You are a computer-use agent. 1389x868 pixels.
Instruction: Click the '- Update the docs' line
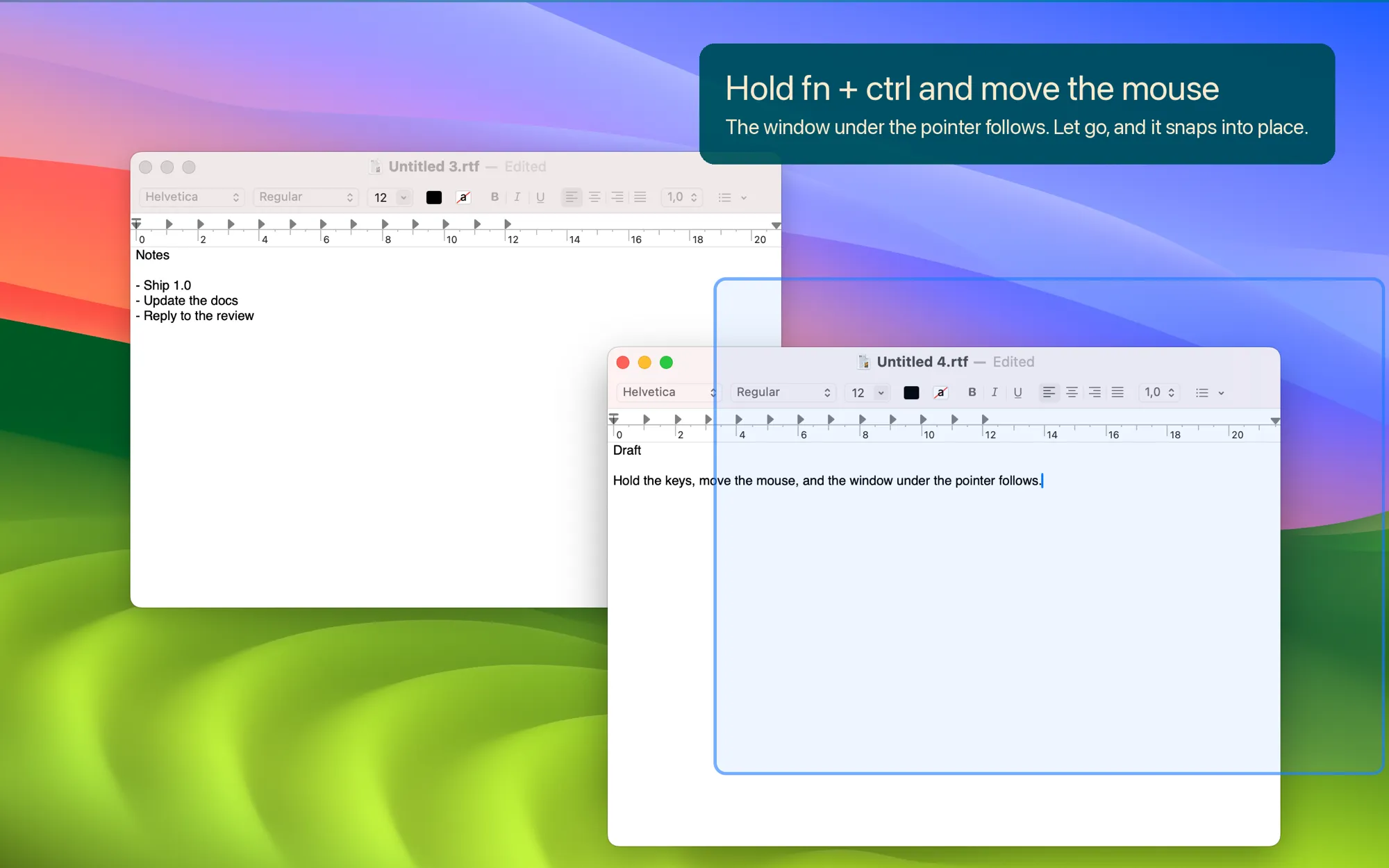(x=187, y=301)
